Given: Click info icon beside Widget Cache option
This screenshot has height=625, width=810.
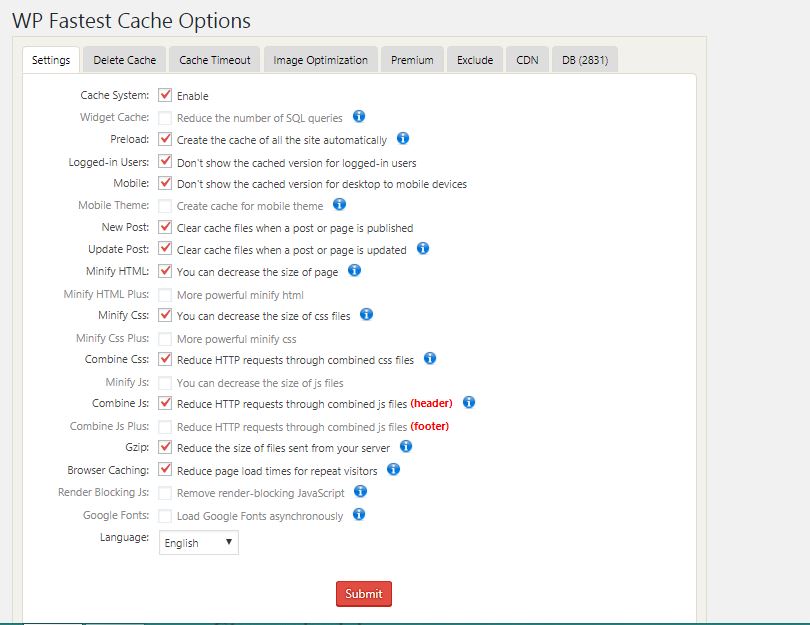Looking at the screenshot, I should tap(359, 116).
